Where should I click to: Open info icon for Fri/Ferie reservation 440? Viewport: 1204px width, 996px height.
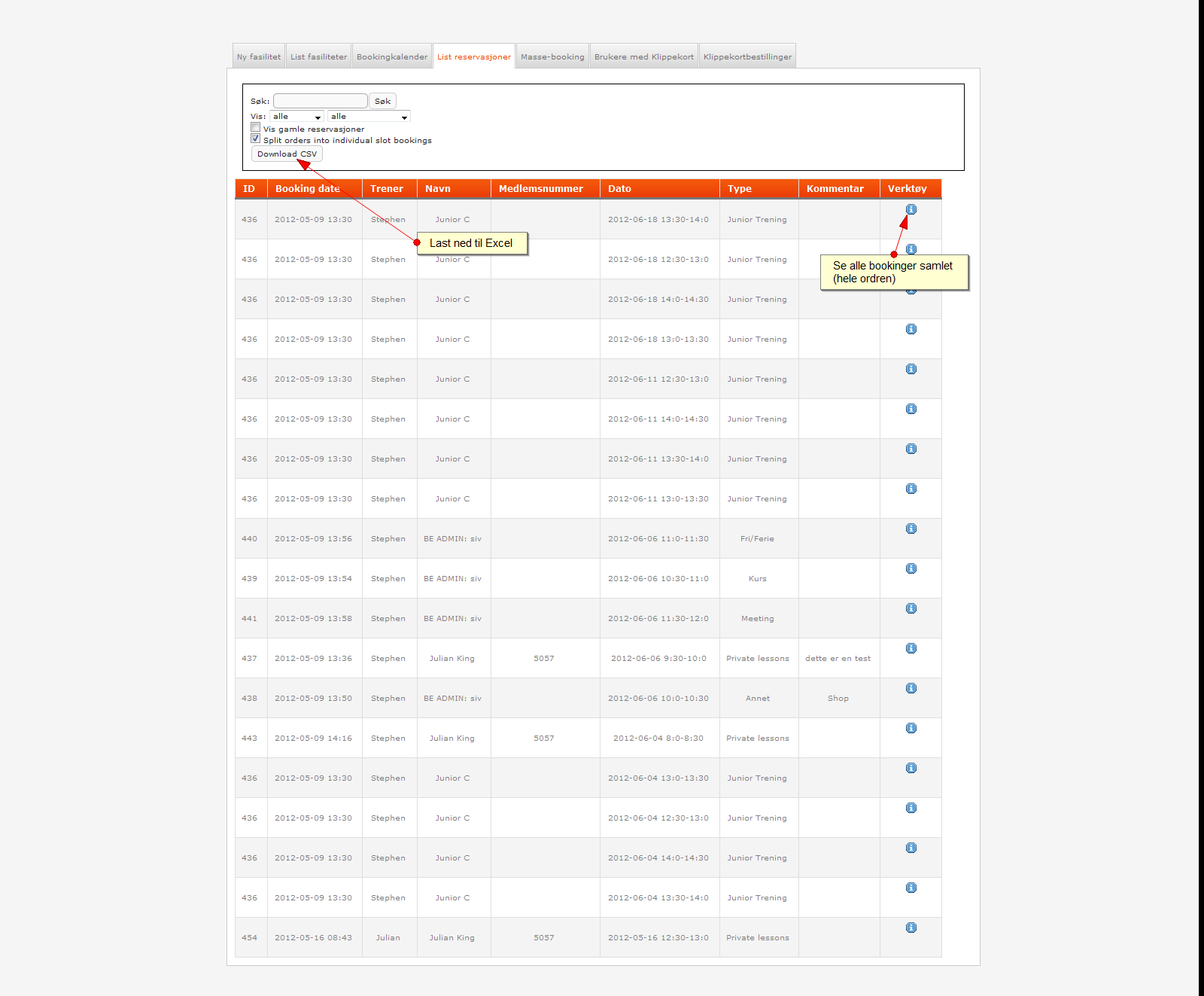click(911, 528)
